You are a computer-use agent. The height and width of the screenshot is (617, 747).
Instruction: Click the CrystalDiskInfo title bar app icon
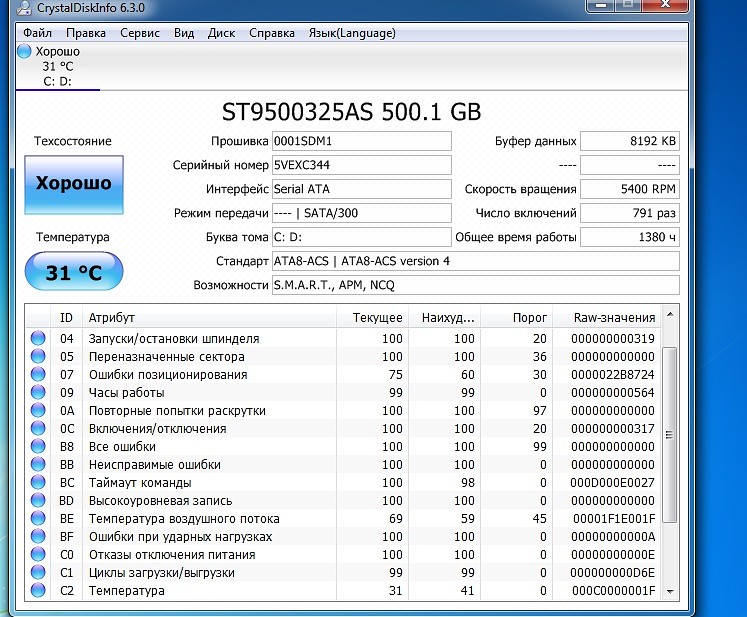coord(24,8)
